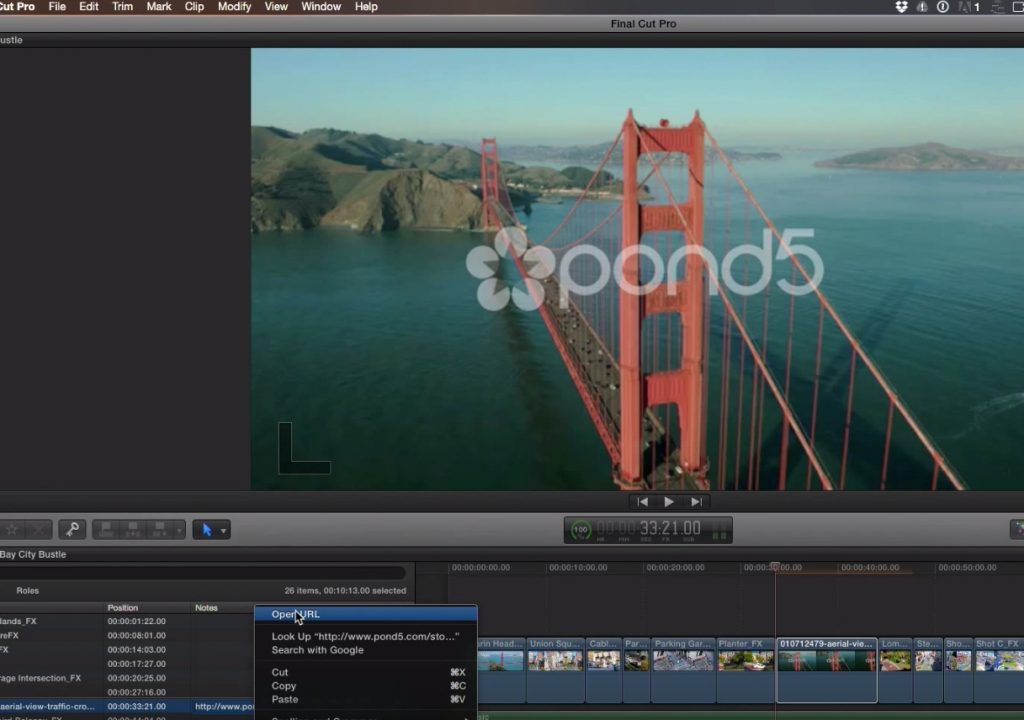
Task: Choose Paste in the context menu
Action: coord(366,699)
